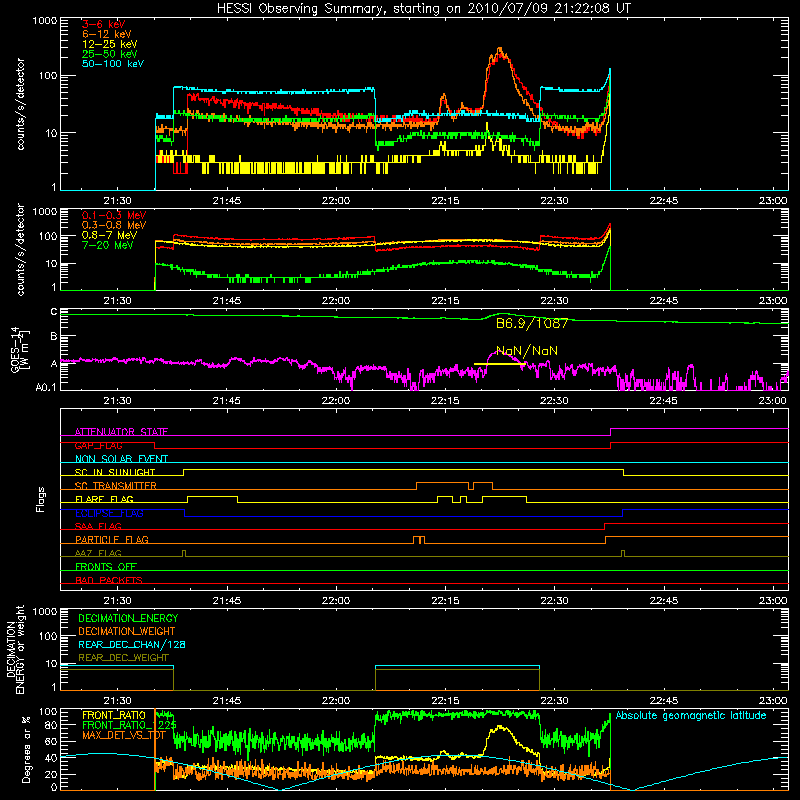Click the FLARE_FLAG pulse near 21:40
The width and height of the screenshot is (800, 800).
click(x=212, y=499)
